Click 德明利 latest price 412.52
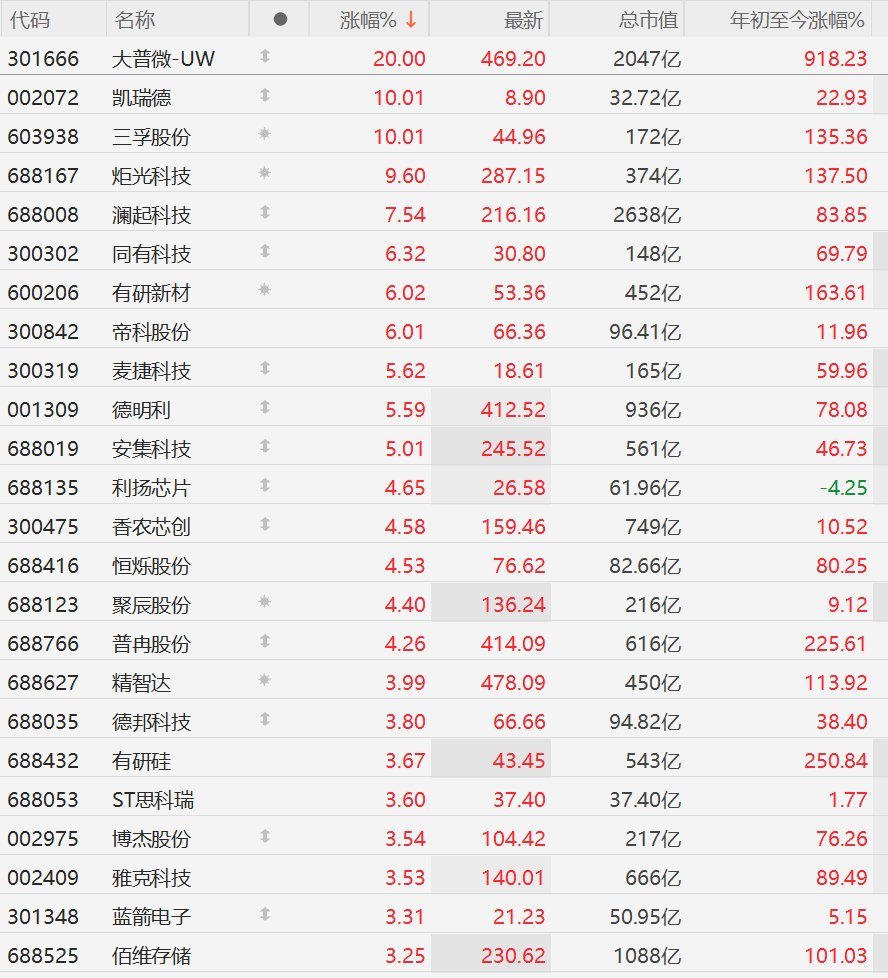Screen dimensions: 888x978 point(513,410)
